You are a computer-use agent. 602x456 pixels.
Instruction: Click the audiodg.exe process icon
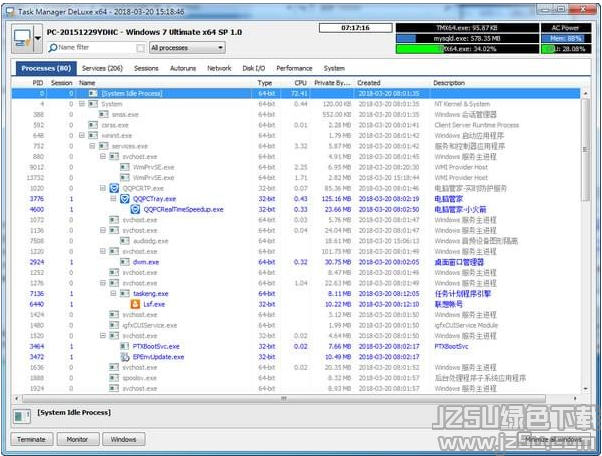point(124,241)
